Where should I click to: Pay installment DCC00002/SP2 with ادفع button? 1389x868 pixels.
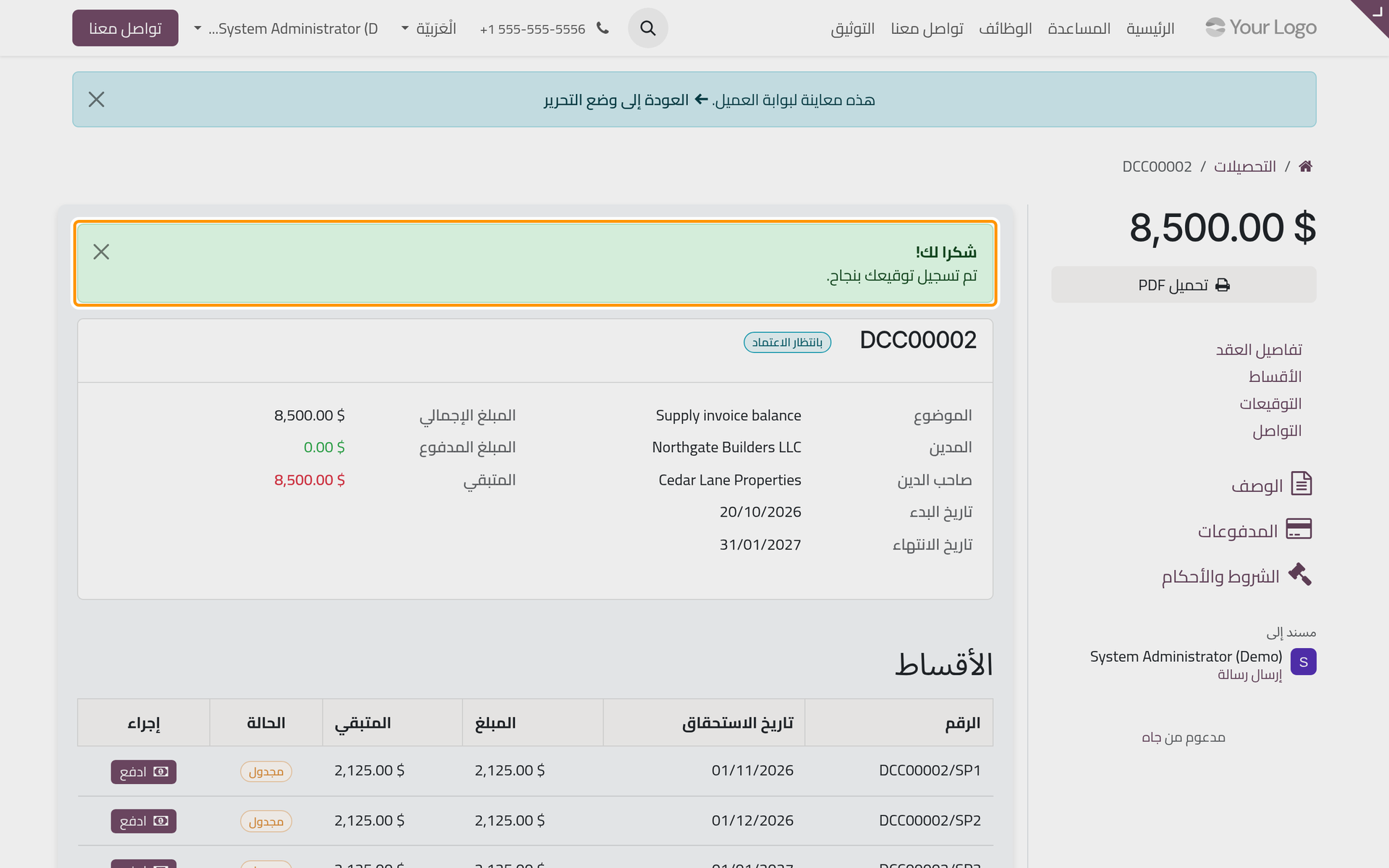(x=143, y=821)
